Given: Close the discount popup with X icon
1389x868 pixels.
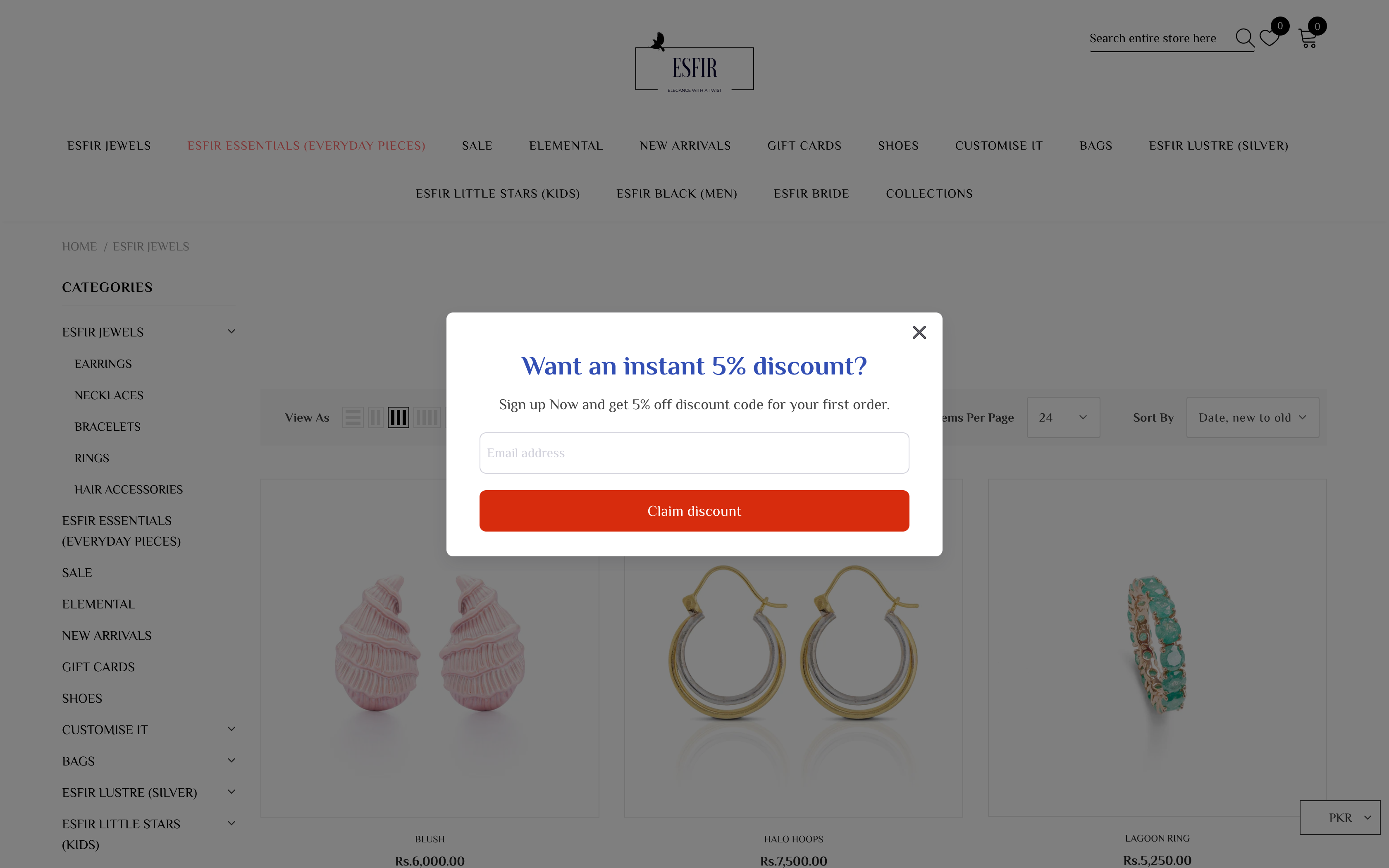Looking at the screenshot, I should point(919,332).
